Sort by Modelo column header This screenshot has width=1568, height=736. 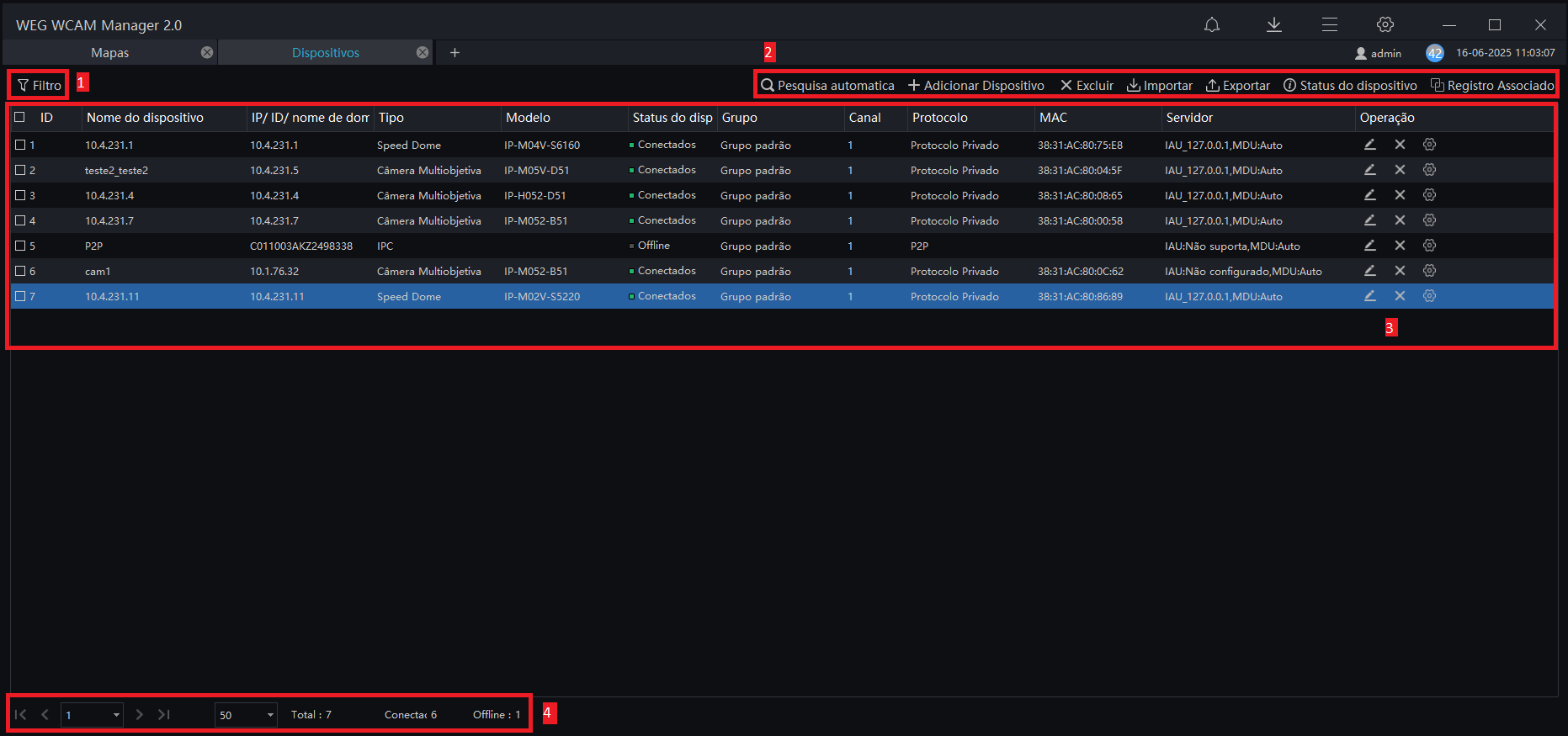click(x=564, y=118)
